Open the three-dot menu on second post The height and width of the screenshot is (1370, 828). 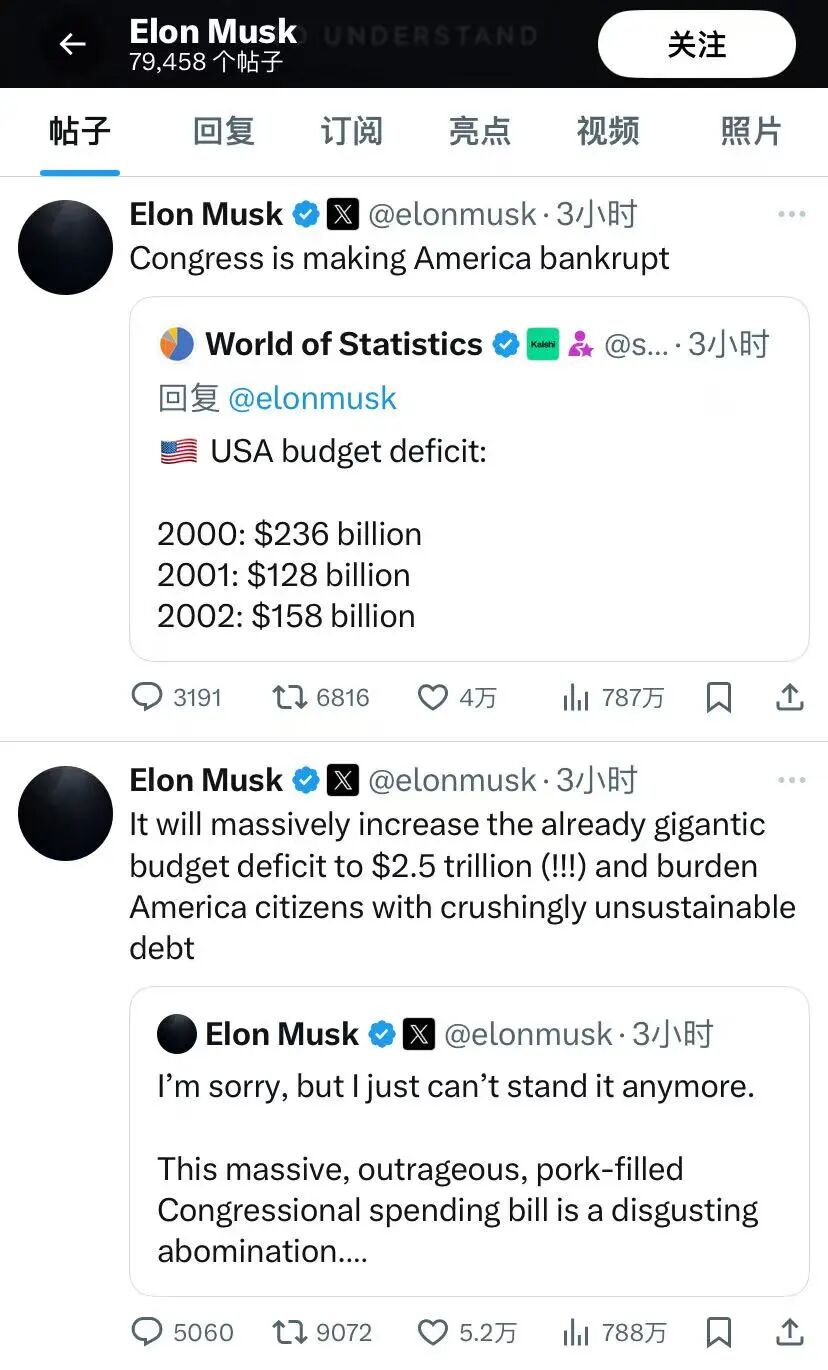(791, 780)
